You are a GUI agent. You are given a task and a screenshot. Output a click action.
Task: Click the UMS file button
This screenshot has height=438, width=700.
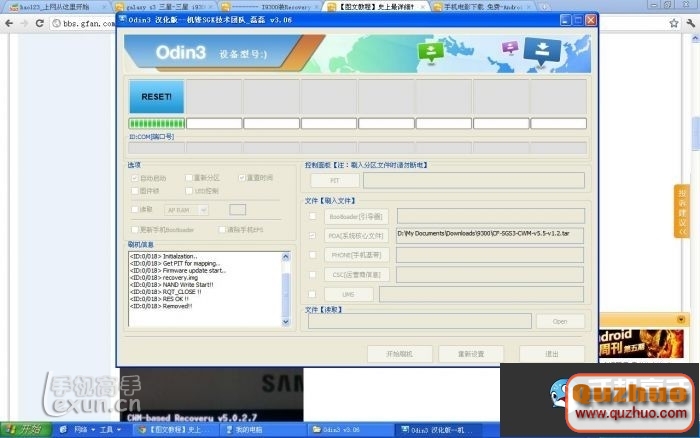[349, 294]
